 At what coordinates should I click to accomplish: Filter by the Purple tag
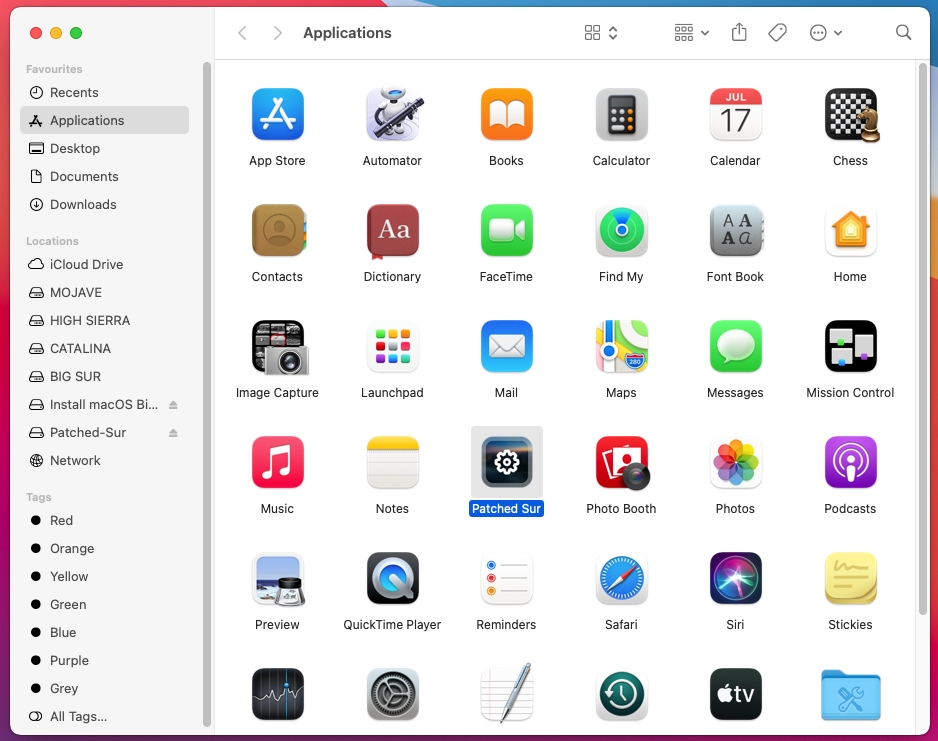[x=105, y=660]
